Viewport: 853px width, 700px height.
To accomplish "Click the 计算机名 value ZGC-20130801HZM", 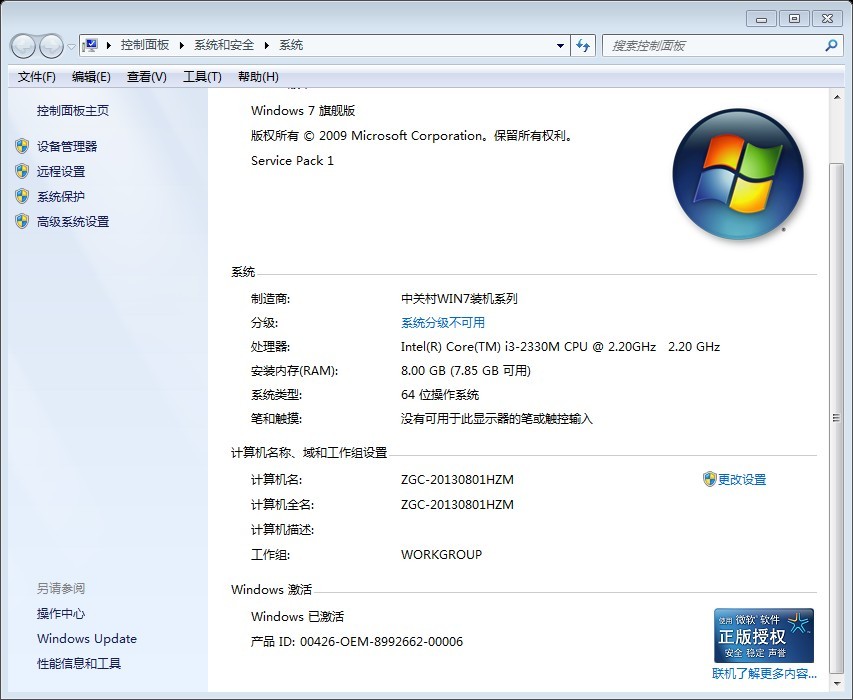I will pyautogui.click(x=458, y=479).
